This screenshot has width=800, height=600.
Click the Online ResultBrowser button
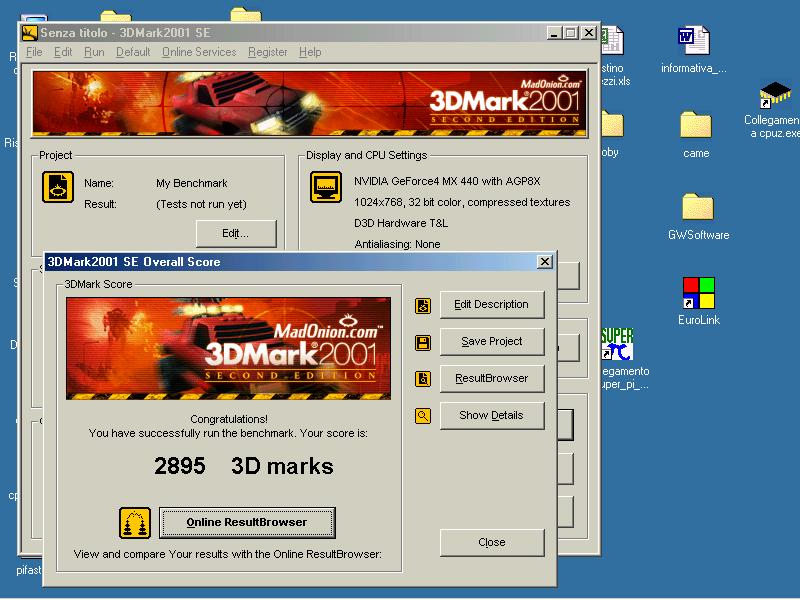(x=247, y=522)
